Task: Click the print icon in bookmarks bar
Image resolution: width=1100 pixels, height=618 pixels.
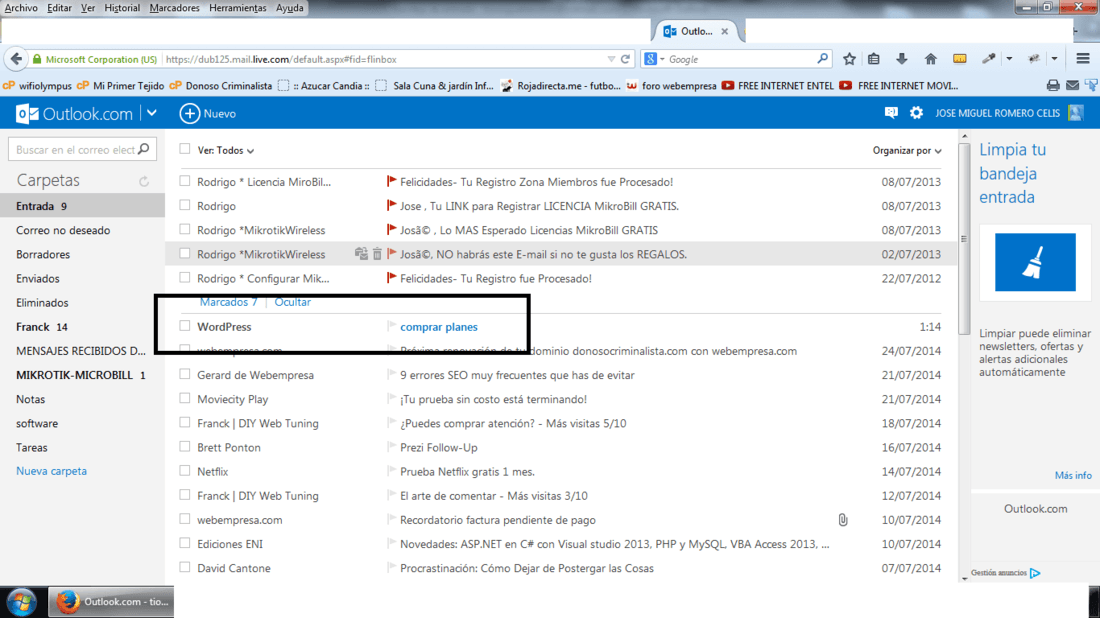Action: (1053, 86)
